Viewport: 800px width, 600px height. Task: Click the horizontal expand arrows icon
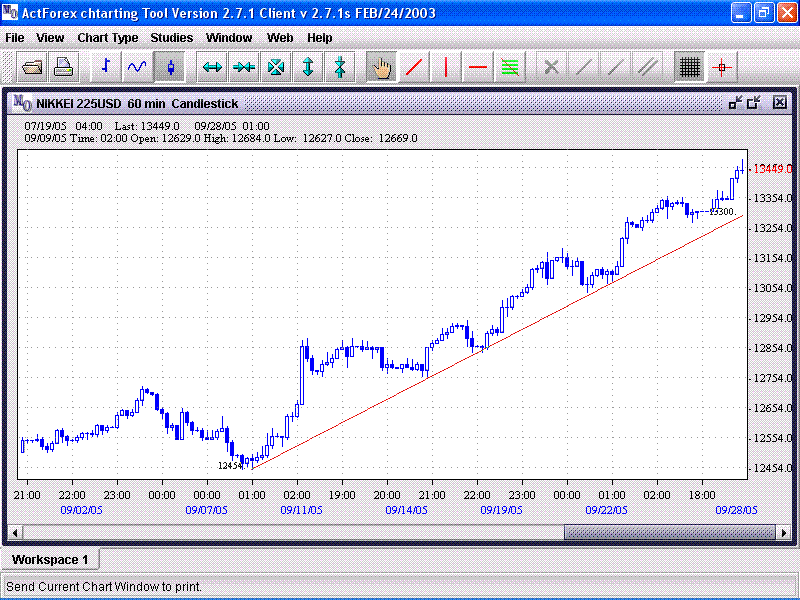point(212,68)
